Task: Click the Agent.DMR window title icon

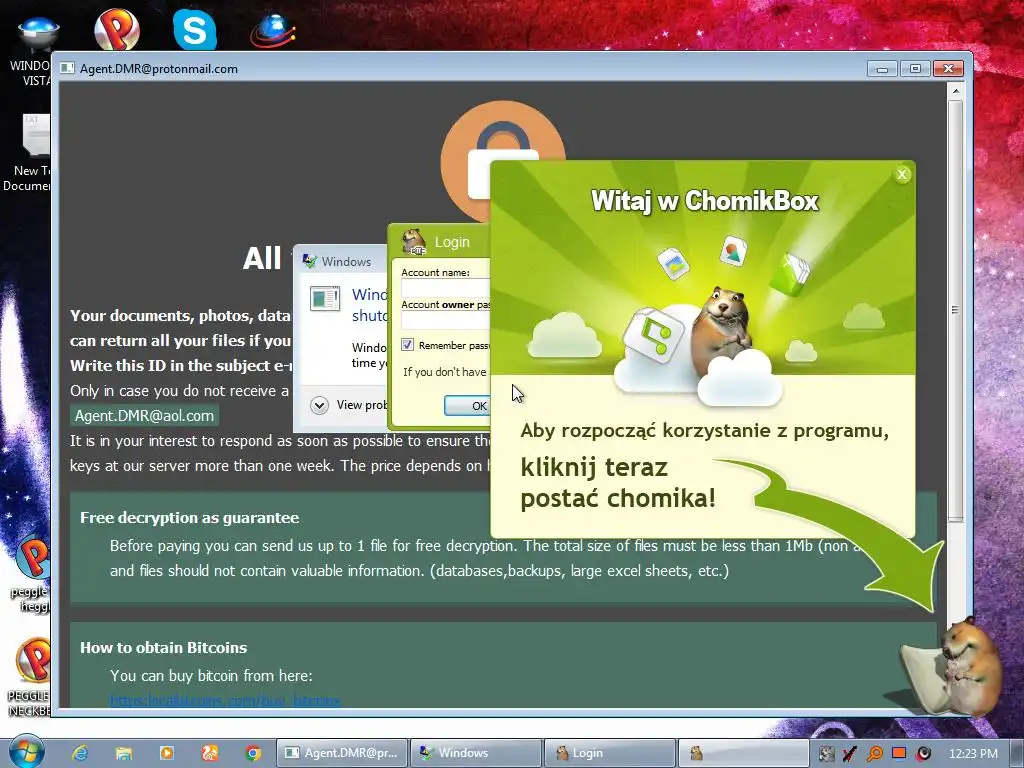Action: tap(67, 69)
